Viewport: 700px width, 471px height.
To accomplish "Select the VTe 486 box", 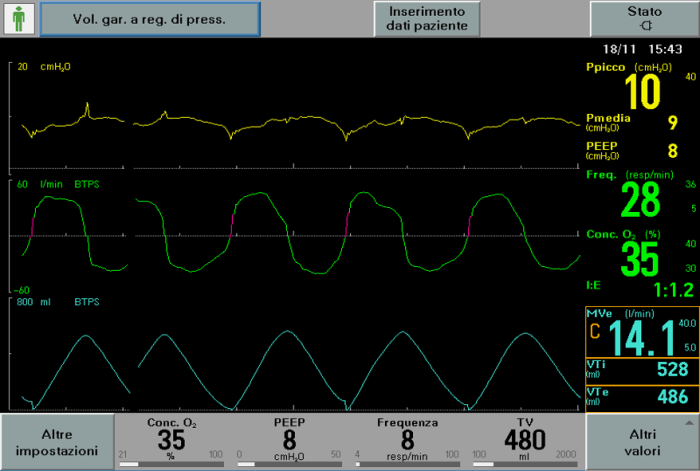I will tap(640, 398).
